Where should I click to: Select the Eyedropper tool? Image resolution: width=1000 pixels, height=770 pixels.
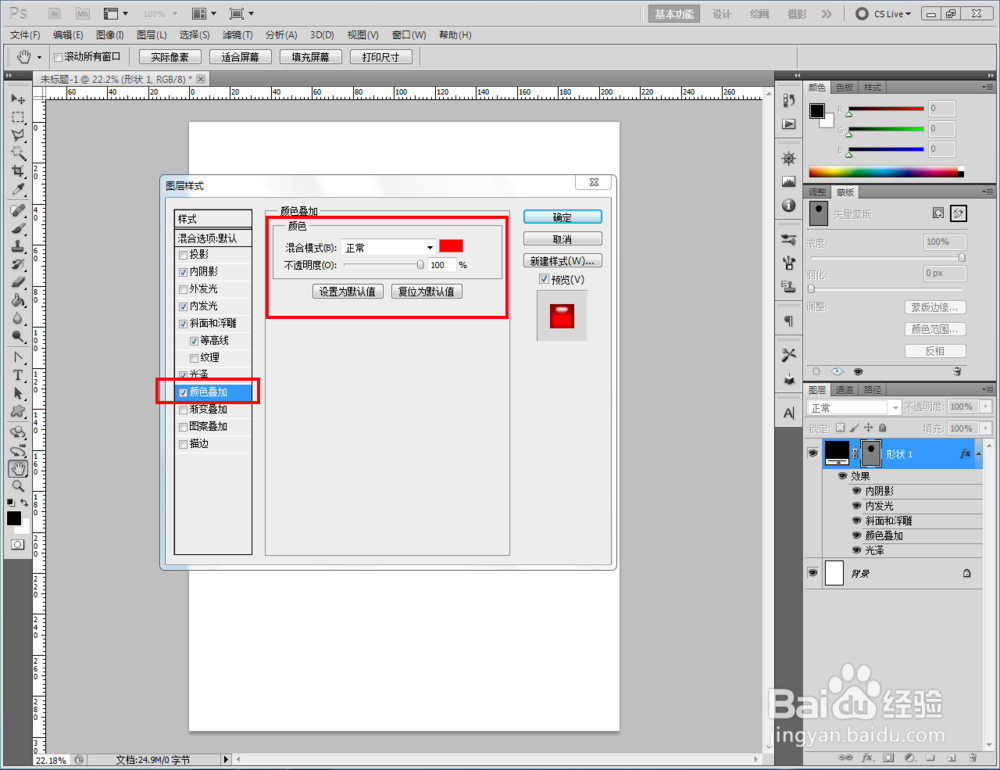(18, 189)
